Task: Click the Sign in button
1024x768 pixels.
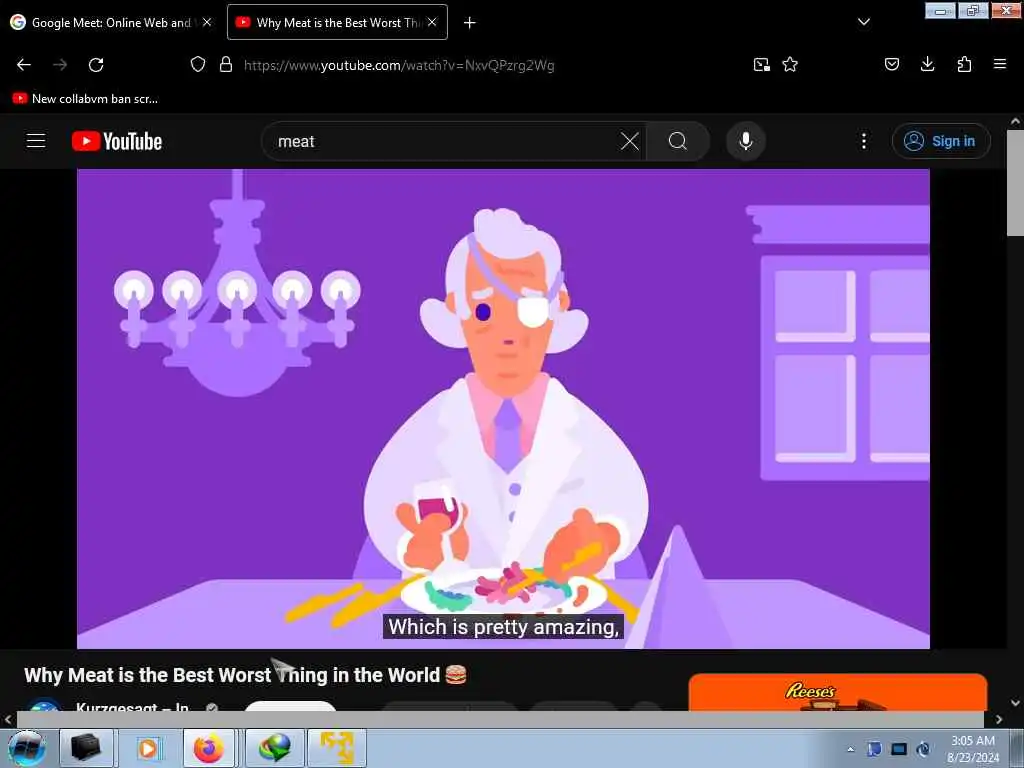Action: [x=941, y=141]
